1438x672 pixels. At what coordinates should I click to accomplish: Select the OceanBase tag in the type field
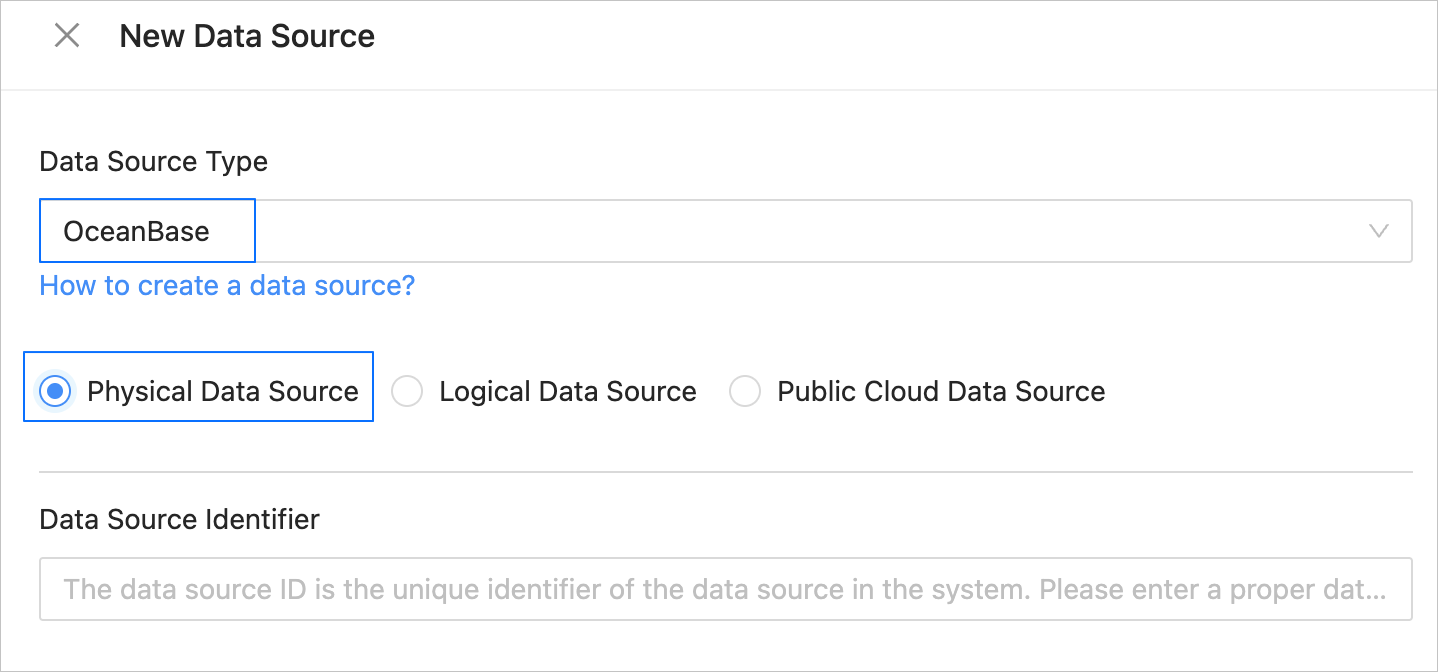click(x=146, y=231)
